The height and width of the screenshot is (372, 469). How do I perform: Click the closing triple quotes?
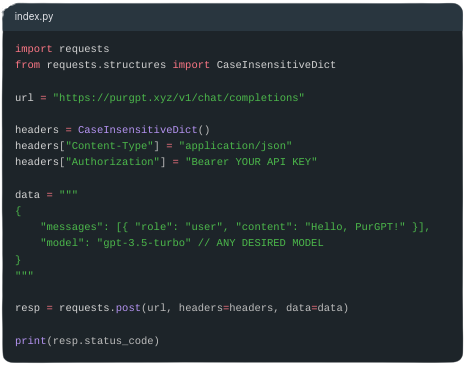click(x=24, y=274)
